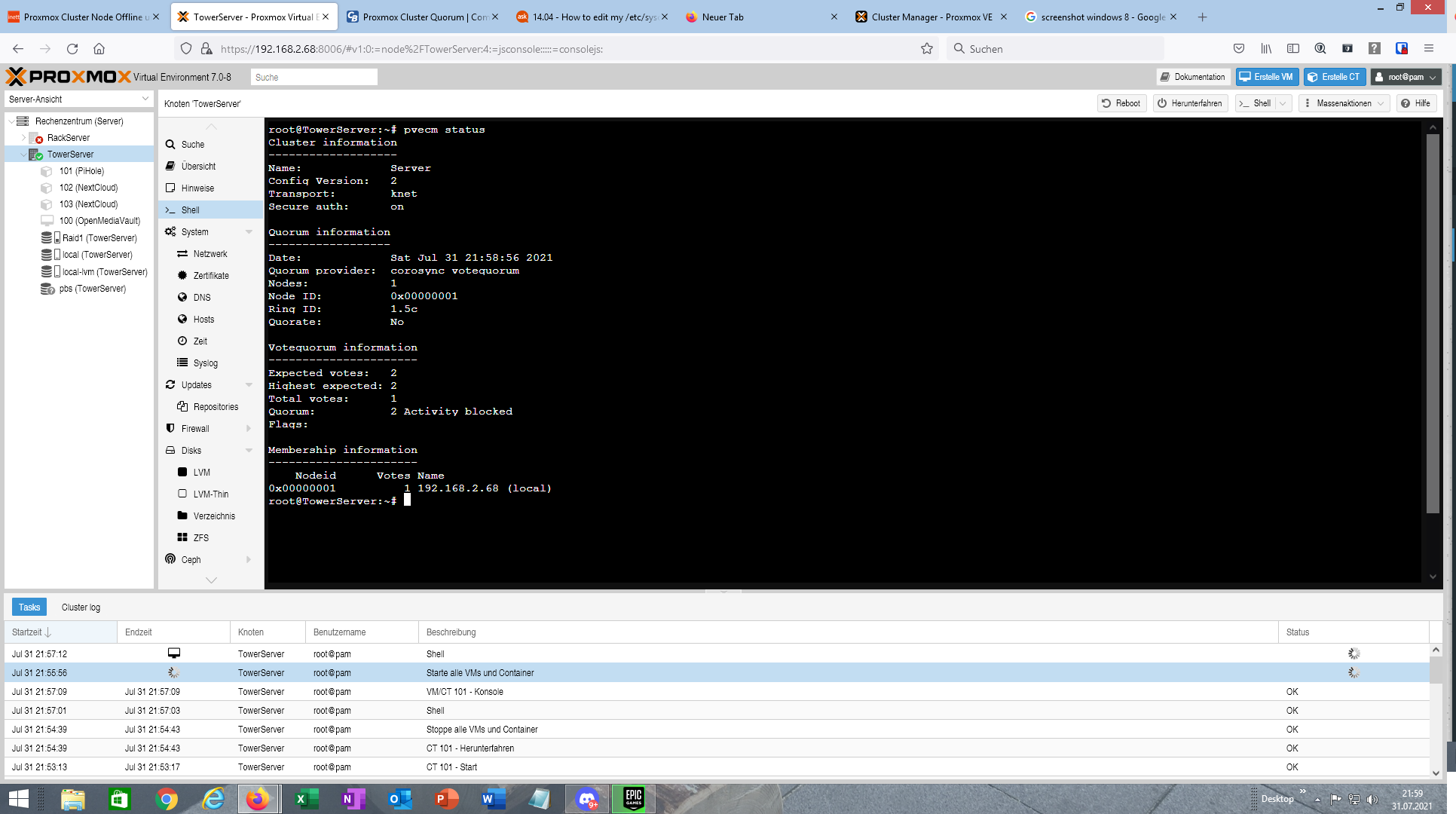Open the Syslog view
The height and width of the screenshot is (814, 1456).
click(x=205, y=363)
